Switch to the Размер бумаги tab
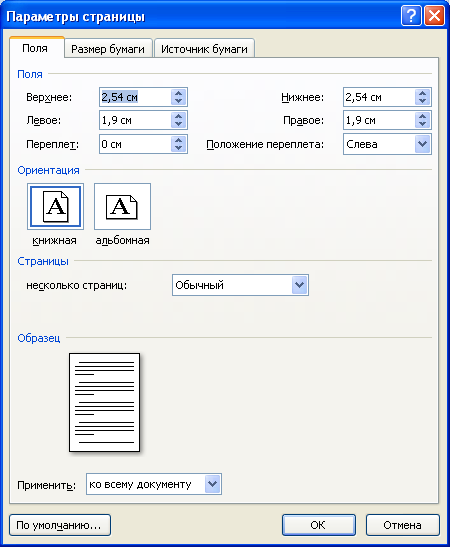 pos(108,49)
